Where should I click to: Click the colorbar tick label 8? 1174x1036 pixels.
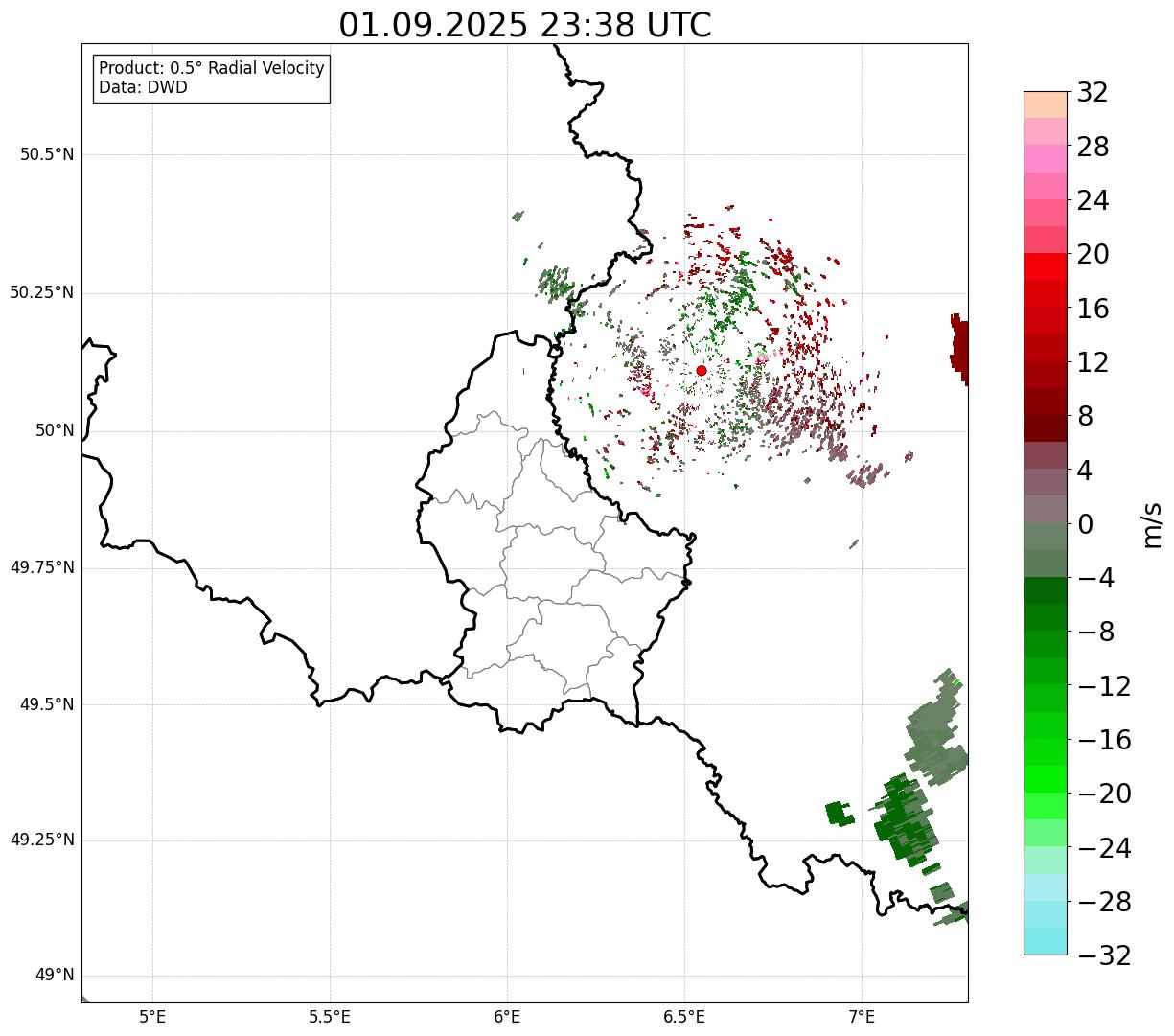click(x=1085, y=416)
